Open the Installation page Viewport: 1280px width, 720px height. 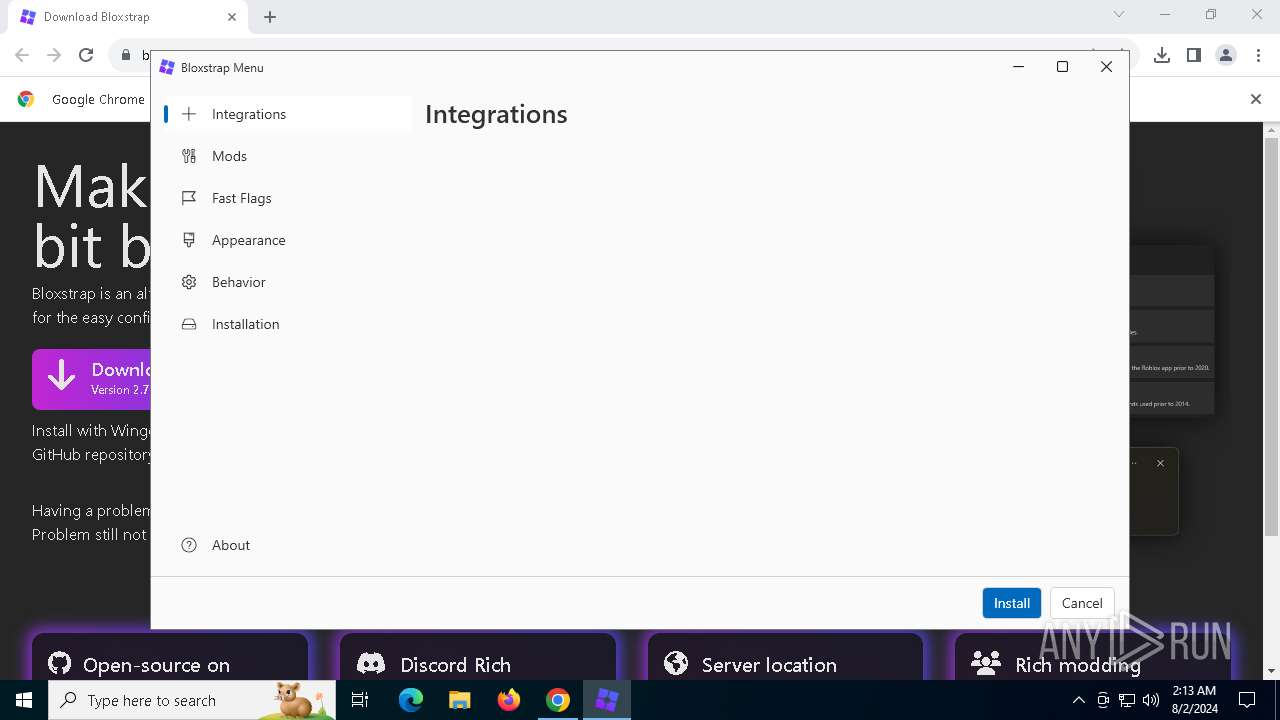pos(287,324)
